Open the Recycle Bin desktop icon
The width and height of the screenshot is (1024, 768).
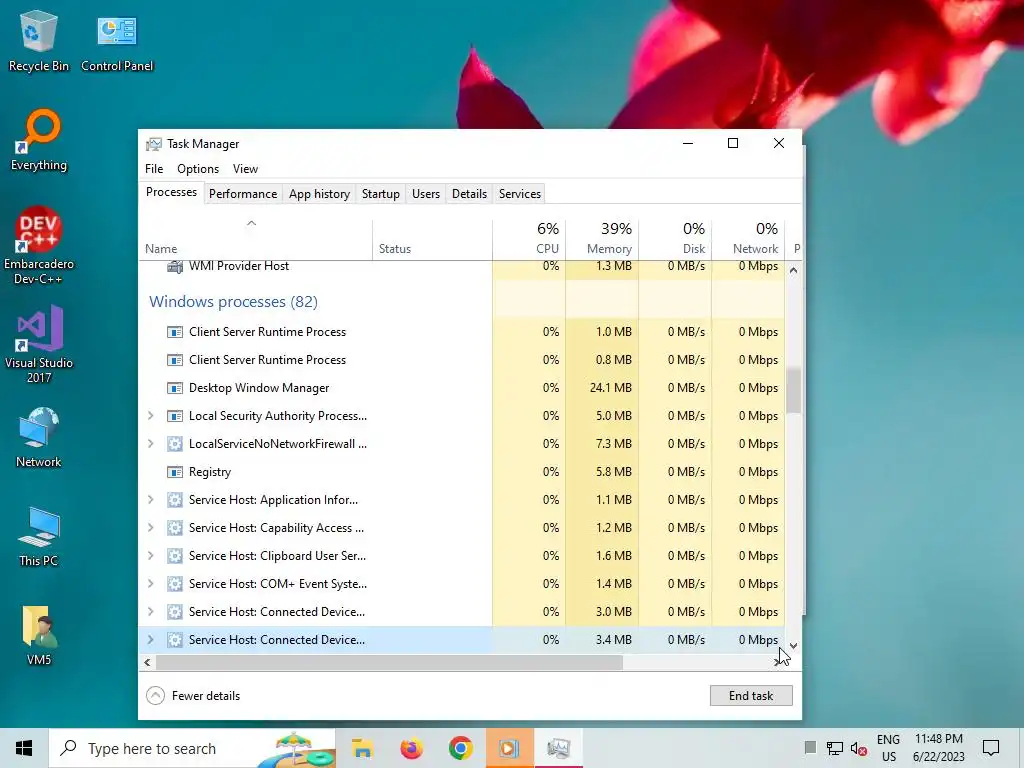point(39,40)
